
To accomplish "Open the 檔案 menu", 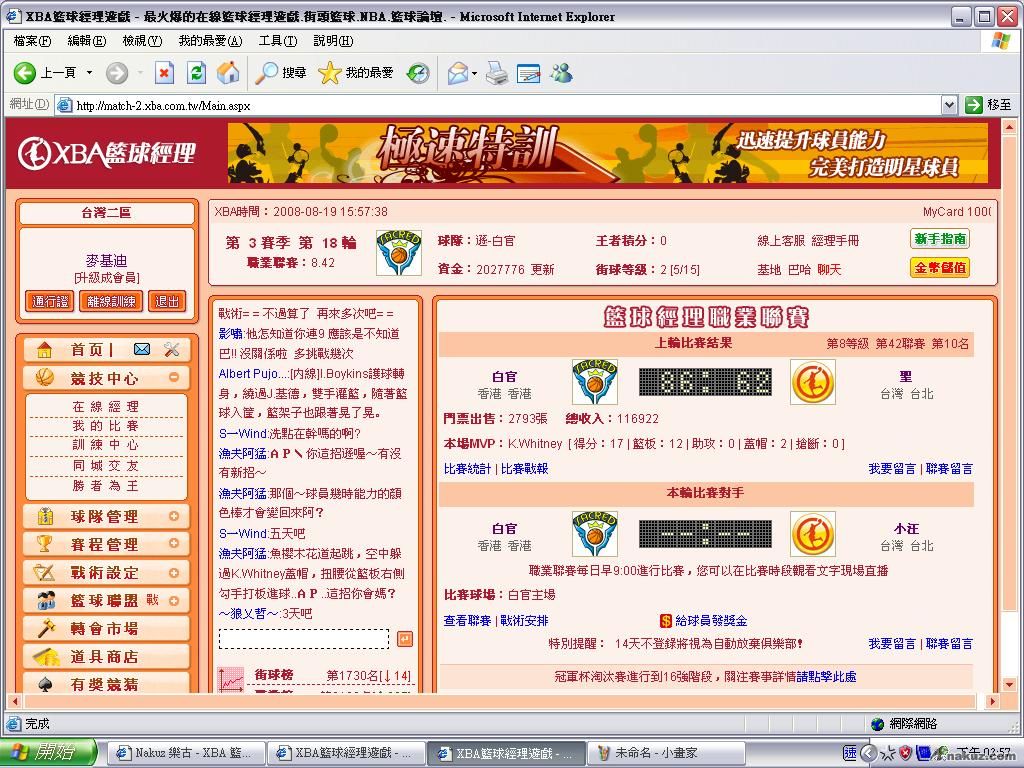I will pyautogui.click(x=32, y=41).
